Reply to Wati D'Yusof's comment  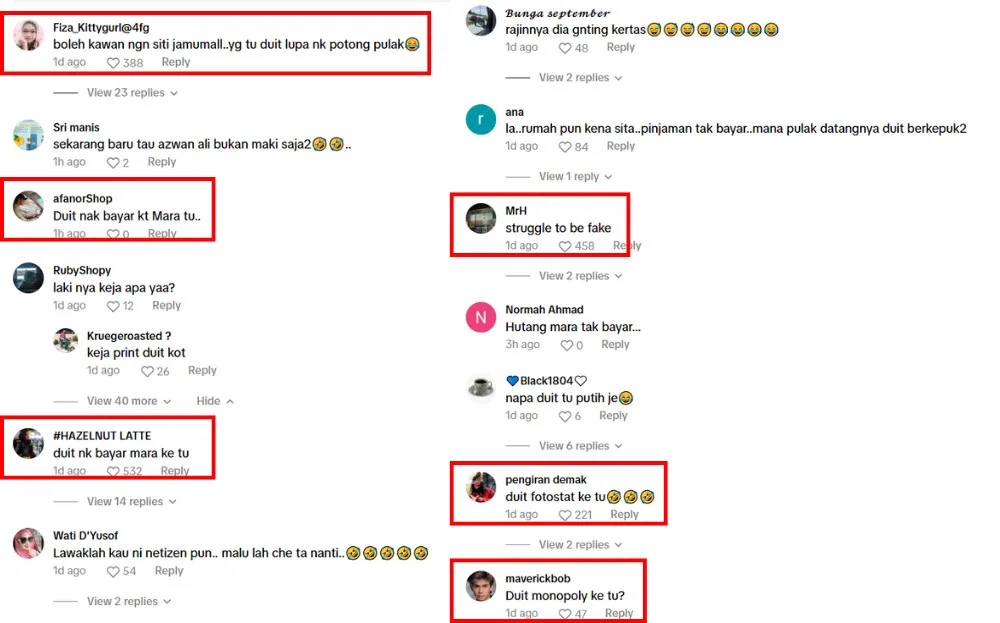pos(169,571)
